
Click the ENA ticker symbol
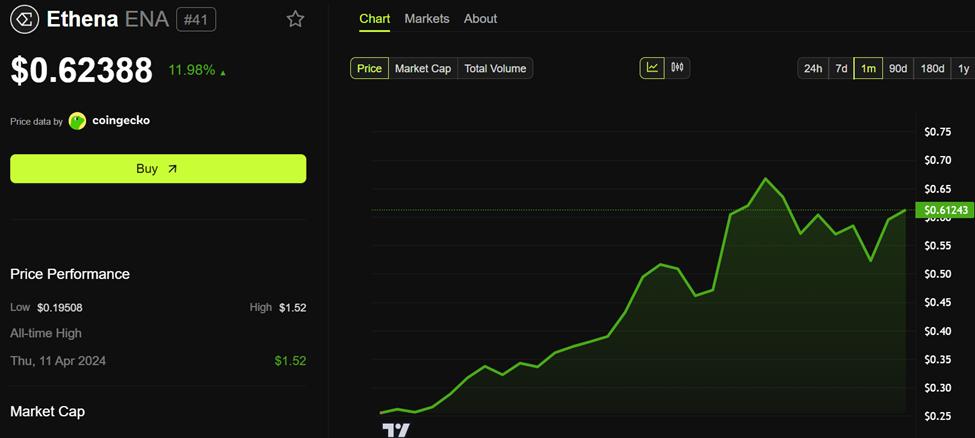[x=147, y=19]
